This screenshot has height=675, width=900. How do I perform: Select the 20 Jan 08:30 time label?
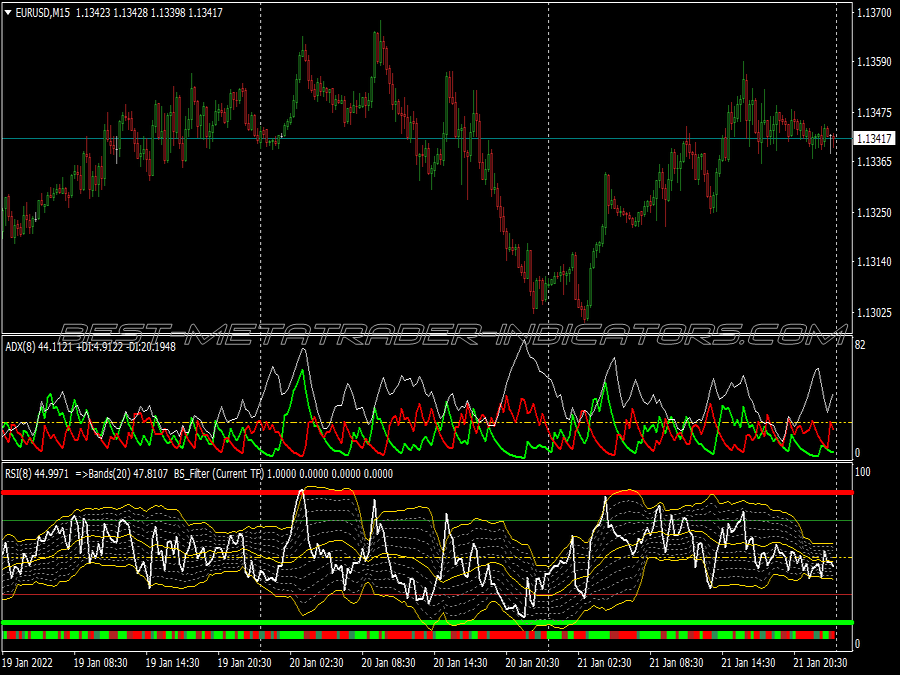click(389, 662)
